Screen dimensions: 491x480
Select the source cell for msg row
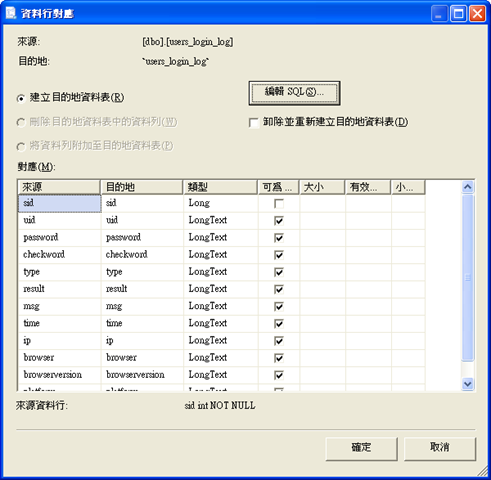[59, 306]
